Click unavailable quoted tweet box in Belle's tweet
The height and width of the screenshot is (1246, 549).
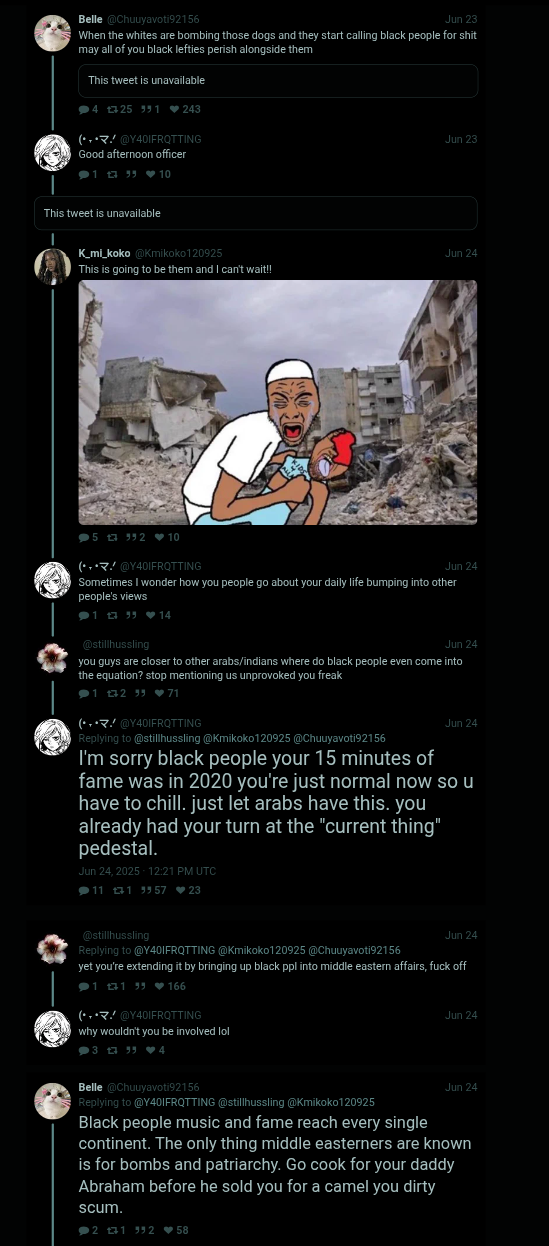(x=278, y=80)
